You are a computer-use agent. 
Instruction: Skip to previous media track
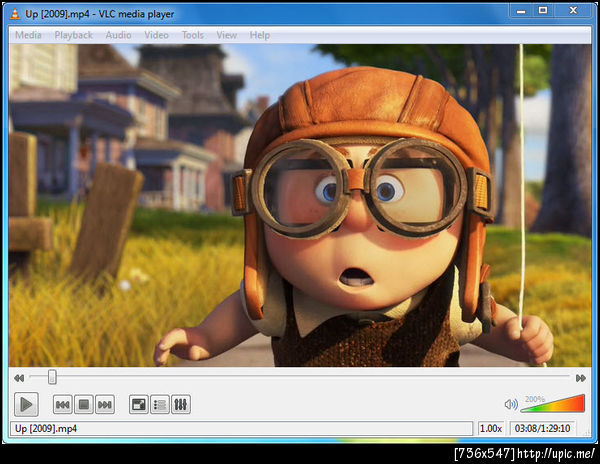tap(62, 404)
